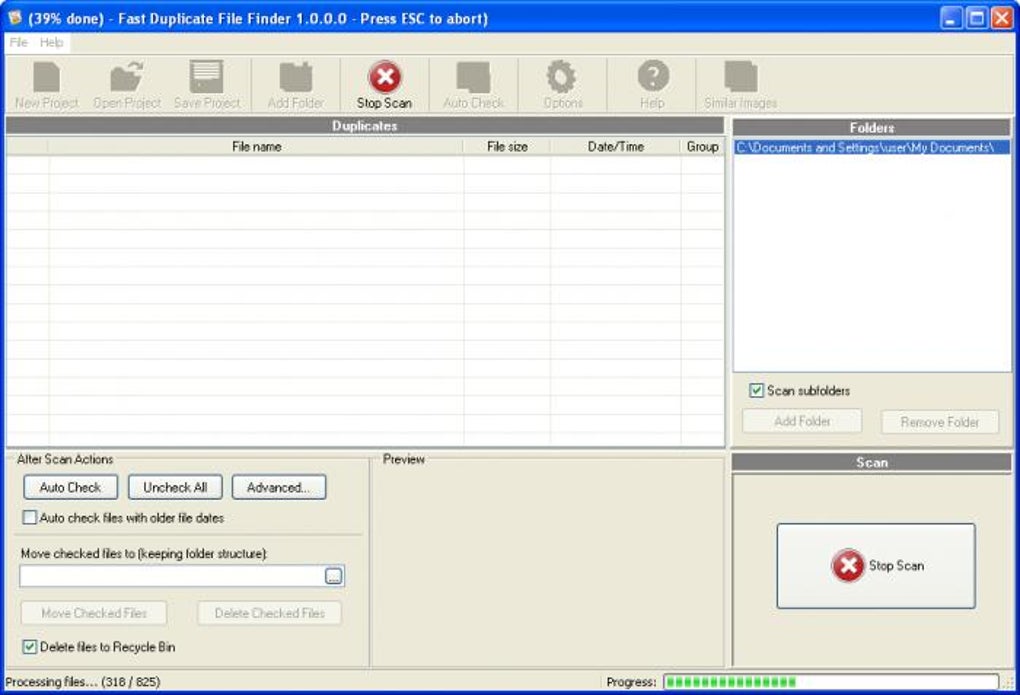Enable auto check files with older dates
The height and width of the screenshot is (695, 1020).
pyautogui.click(x=29, y=517)
